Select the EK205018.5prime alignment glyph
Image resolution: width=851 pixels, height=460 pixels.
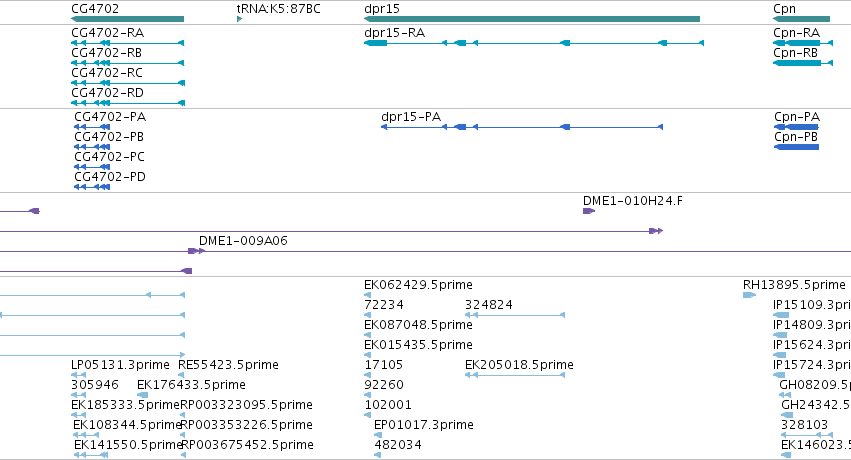pyautogui.click(x=515, y=375)
